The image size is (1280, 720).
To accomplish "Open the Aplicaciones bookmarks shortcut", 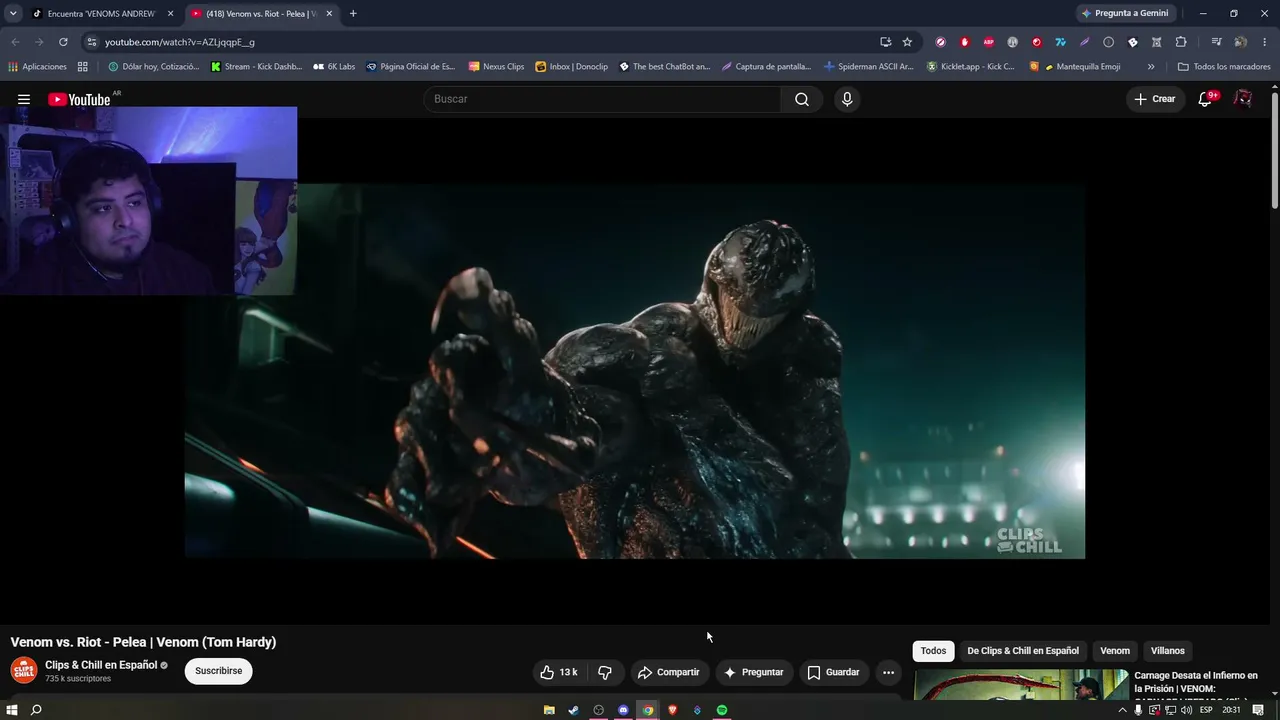I will click(x=37, y=67).
